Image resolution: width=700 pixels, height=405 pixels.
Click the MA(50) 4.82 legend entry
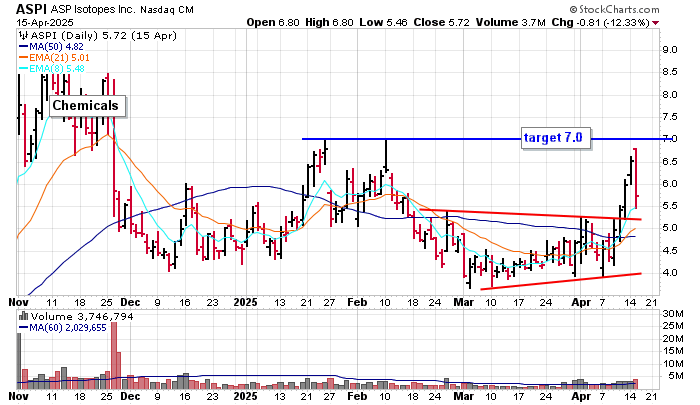pos(56,46)
